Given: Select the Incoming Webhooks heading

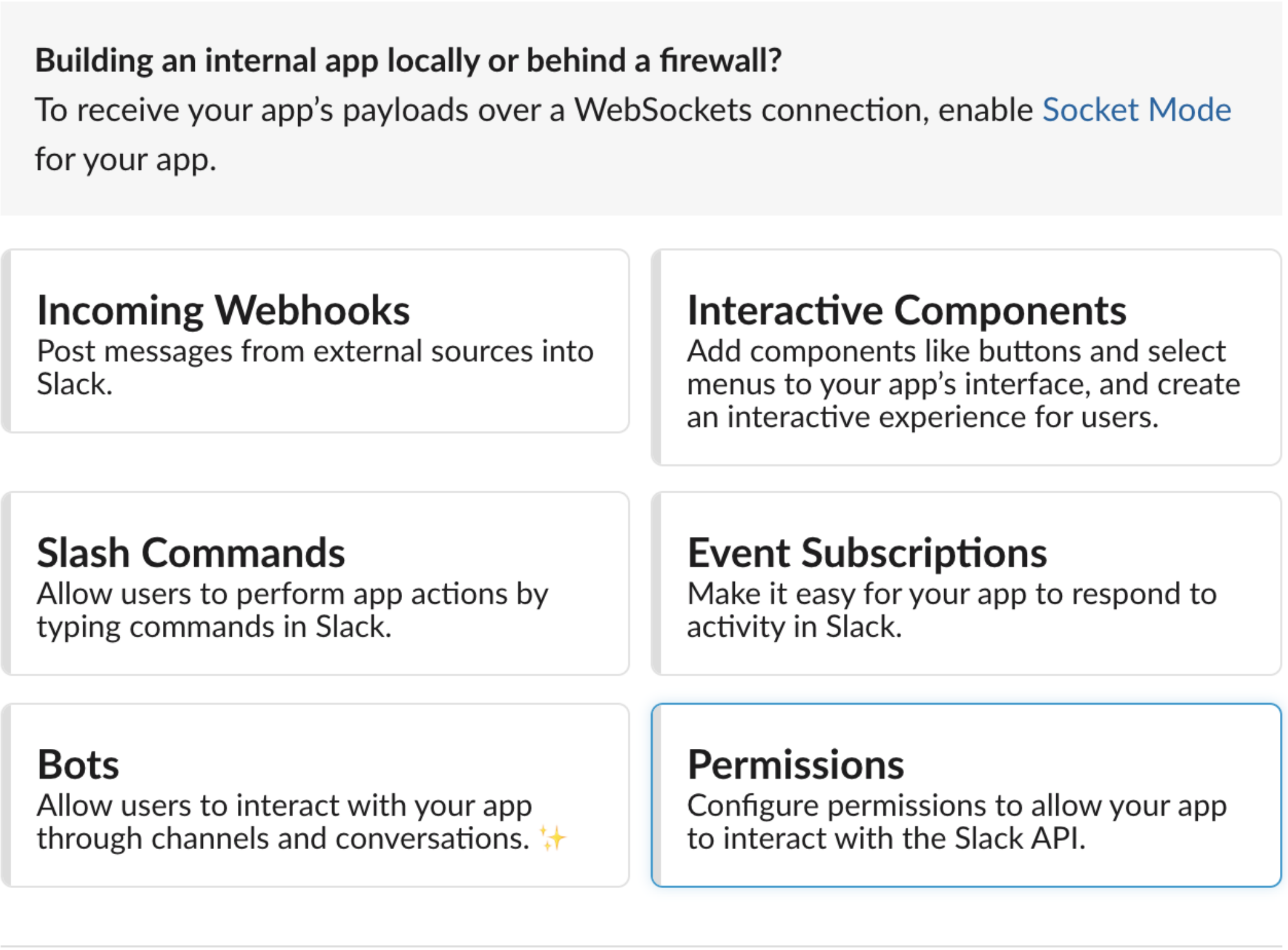Looking at the screenshot, I should coord(223,310).
